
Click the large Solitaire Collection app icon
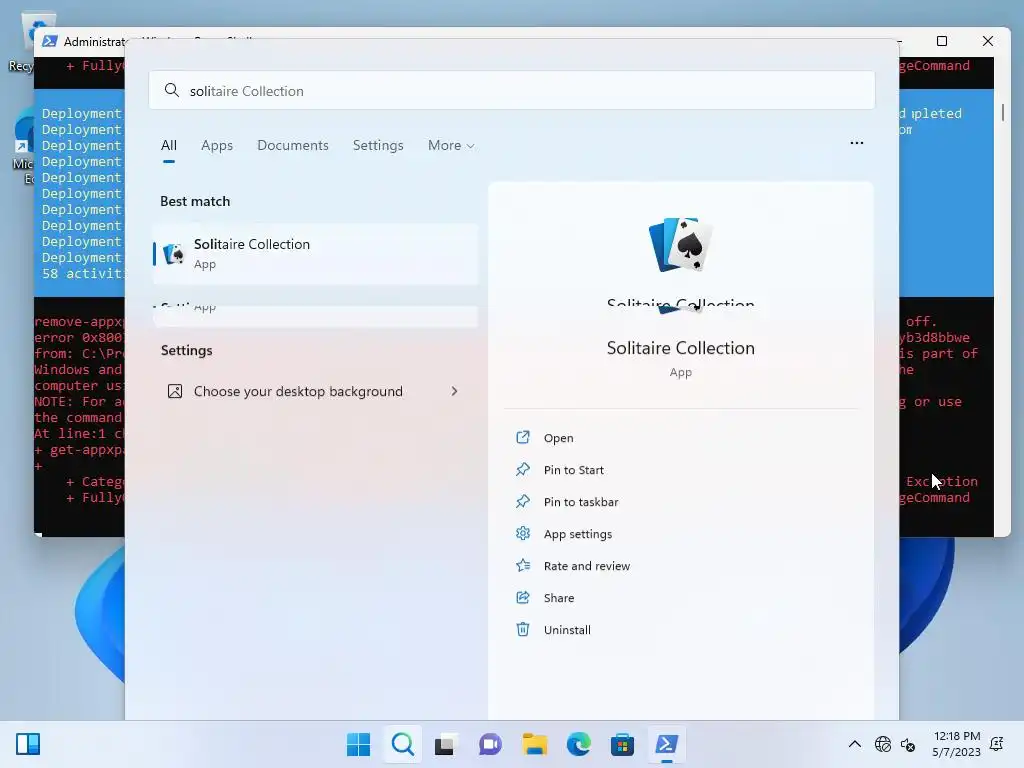click(x=680, y=245)
